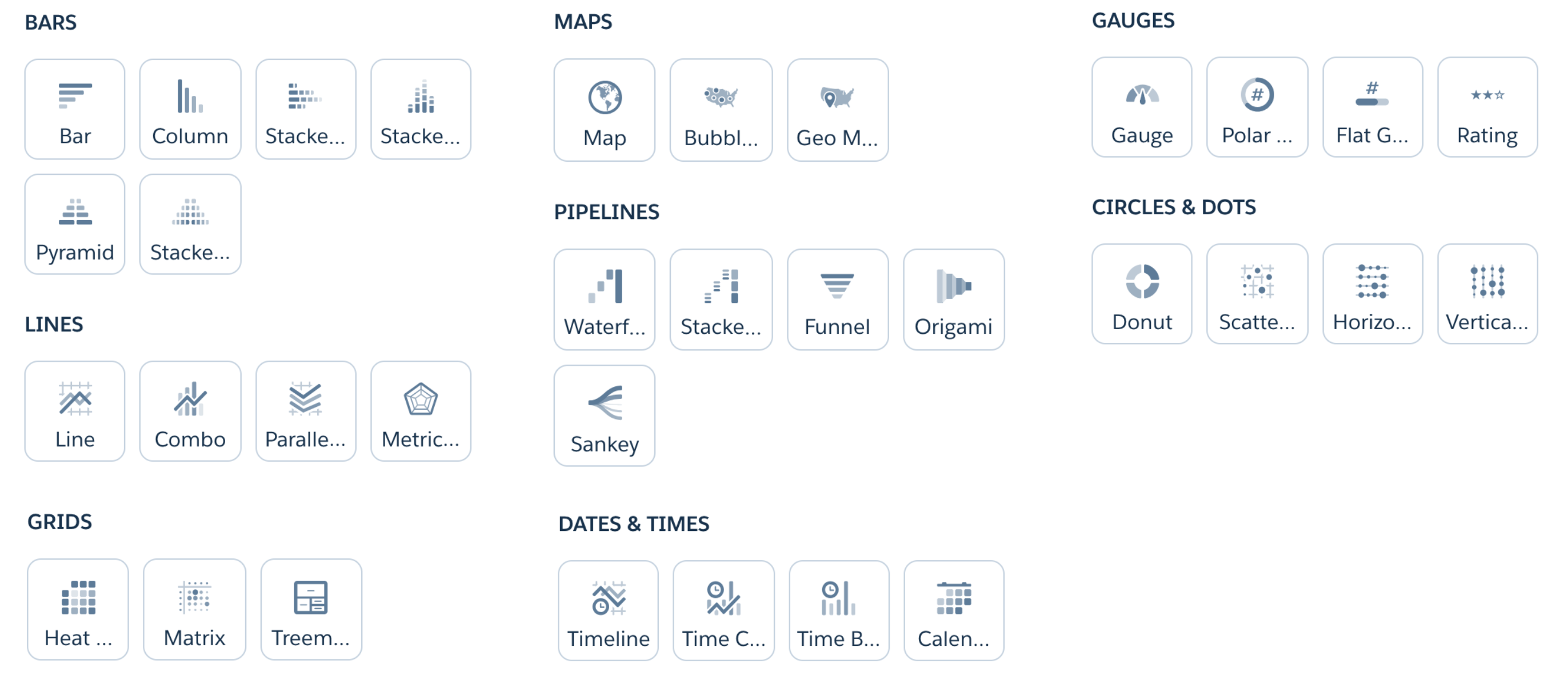
Task: Choose the Sankey chart type
Action: tap(605, 416)
